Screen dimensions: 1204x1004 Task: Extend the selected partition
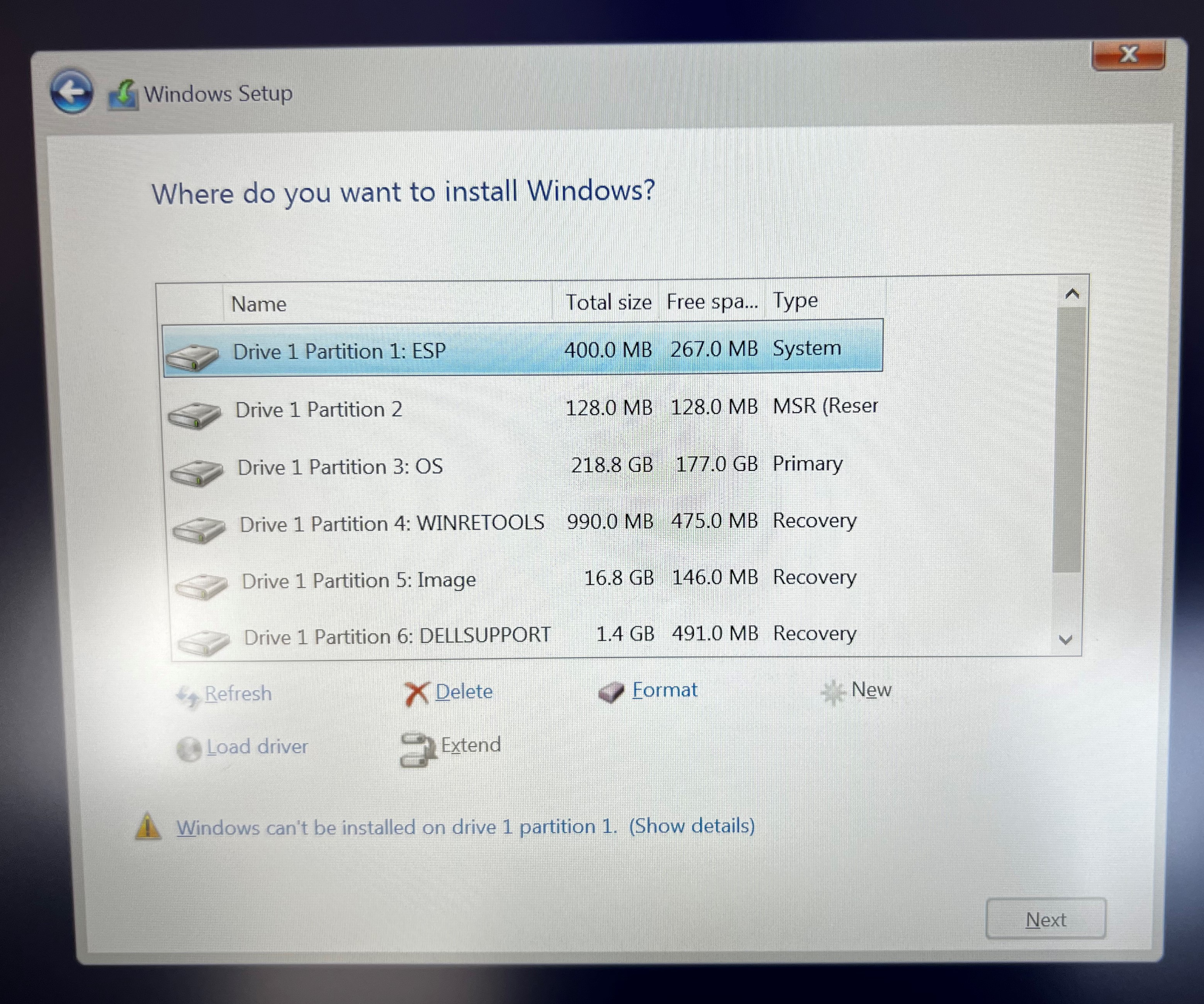click(x=471, y=745)
